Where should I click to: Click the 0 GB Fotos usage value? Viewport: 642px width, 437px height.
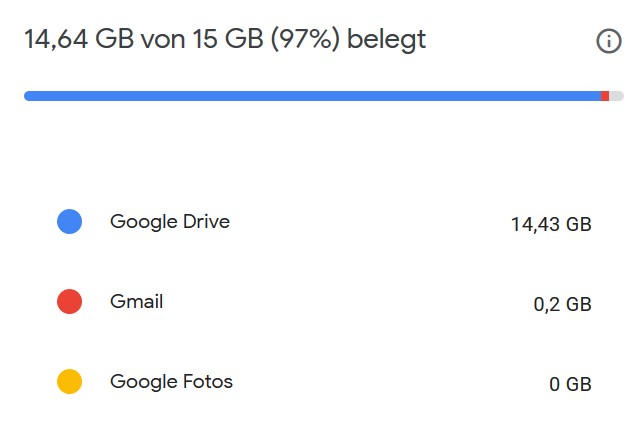click(x=570, y=384)
